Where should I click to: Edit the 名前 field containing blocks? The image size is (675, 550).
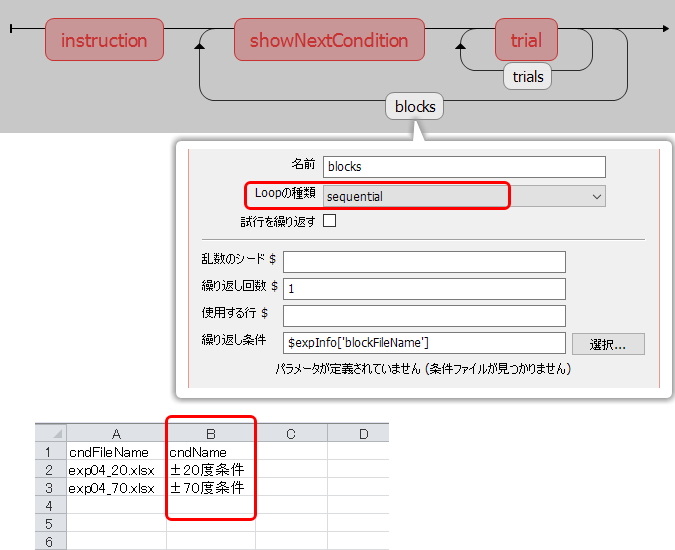[x=464, y=167]
